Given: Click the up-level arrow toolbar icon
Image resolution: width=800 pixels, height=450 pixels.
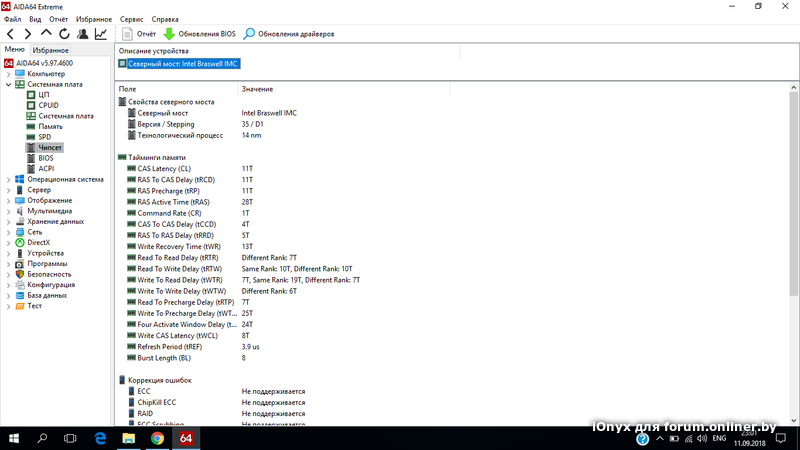Looking at the screenshot, I should click(x=46, y=34).
